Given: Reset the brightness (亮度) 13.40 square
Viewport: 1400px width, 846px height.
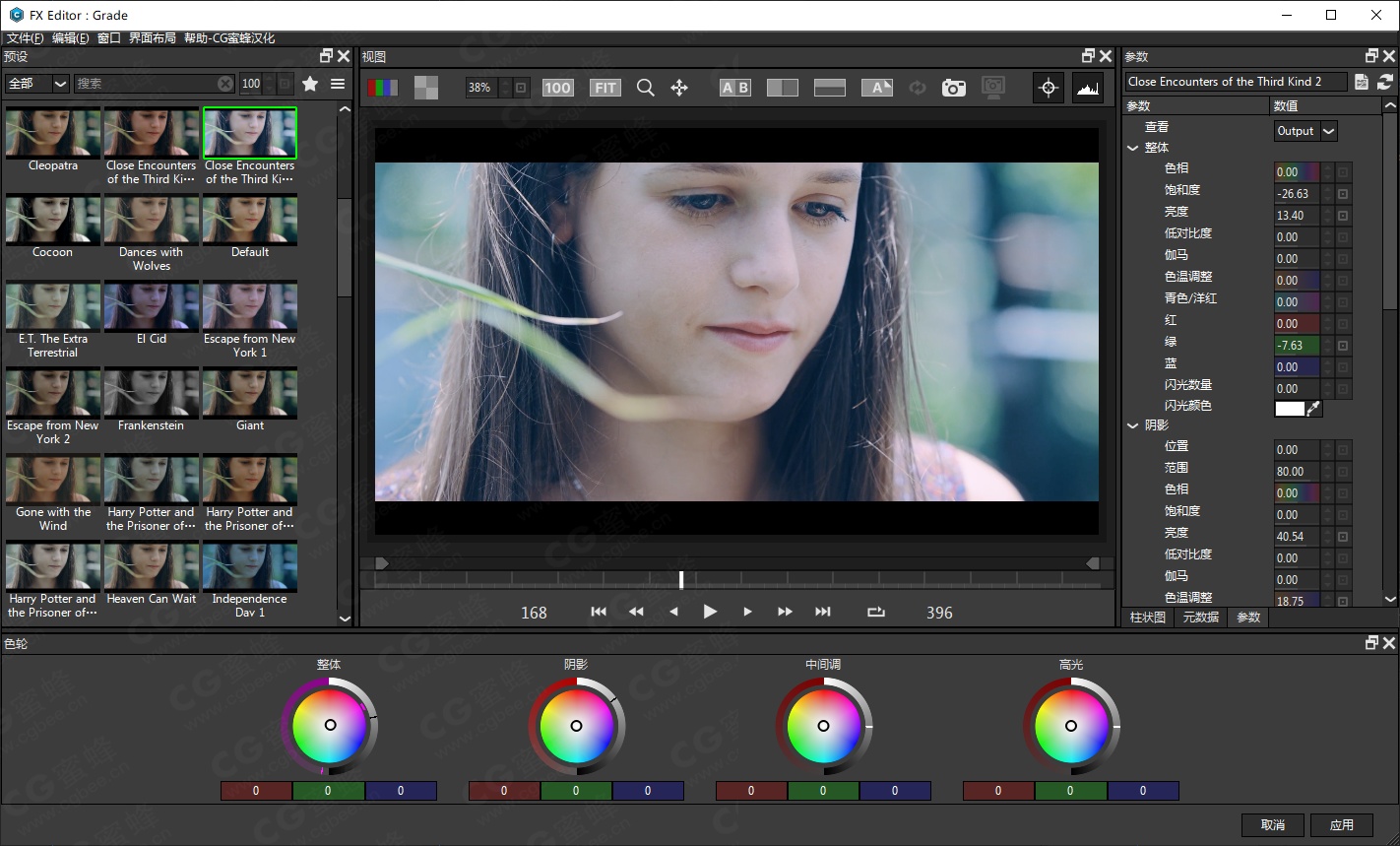Looking at the screenshot, I should point(1343,216).
